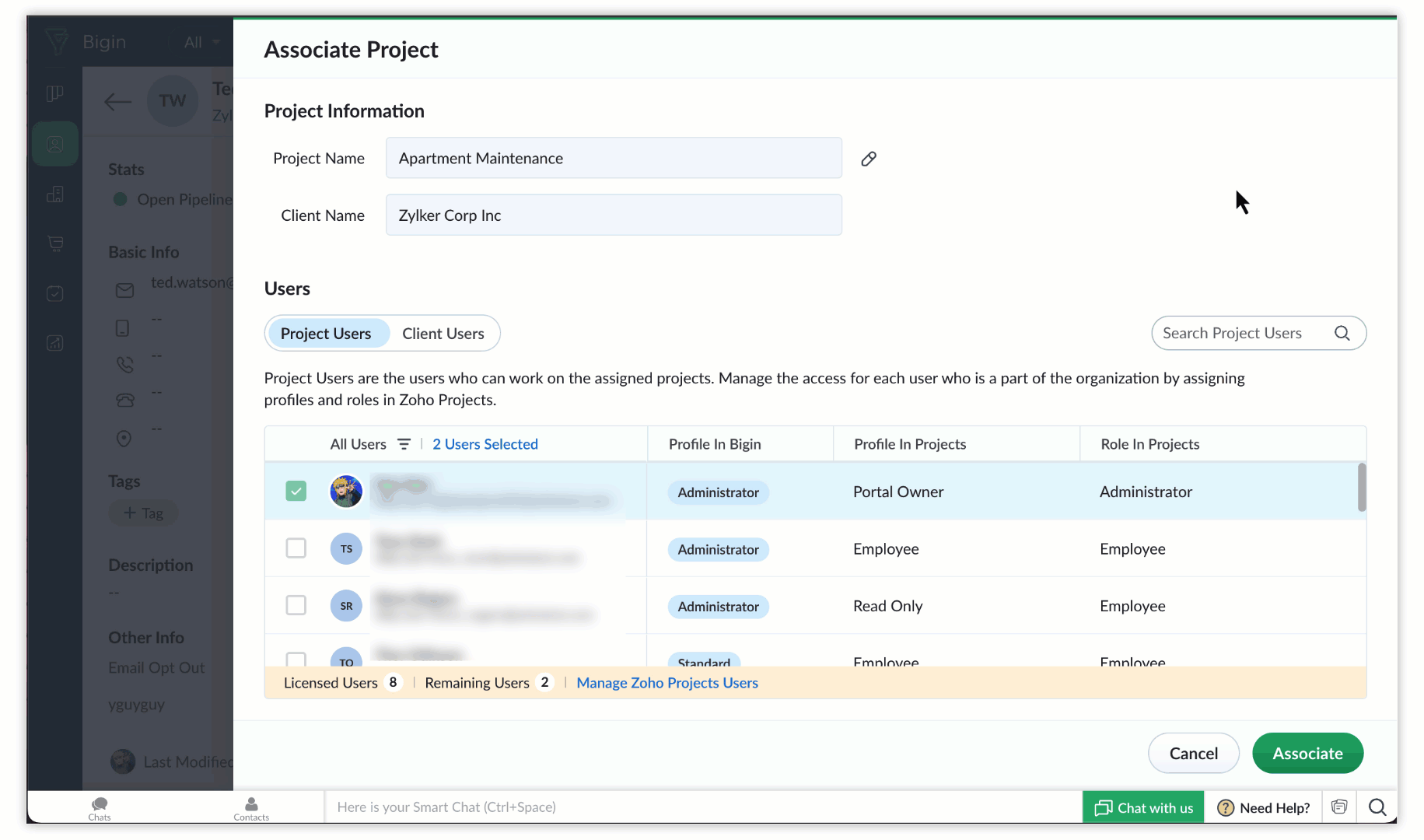This screenshot has height=840, width=1424.
Task: Click the Licensed Users count 8
Action: [393, 682]
